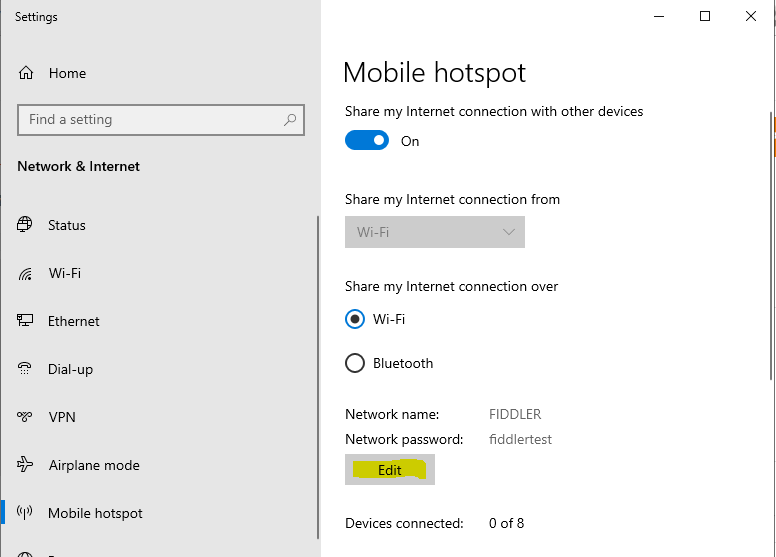Click the magnifier search icon

[x=290, y=120]
